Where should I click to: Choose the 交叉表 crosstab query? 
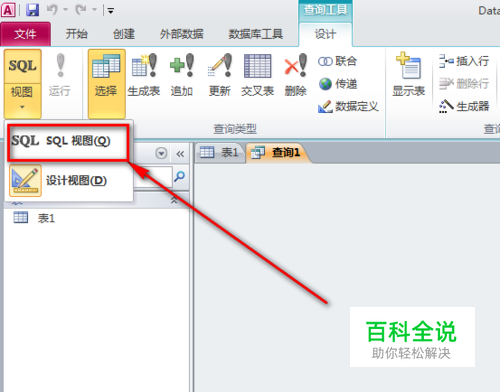258,76
